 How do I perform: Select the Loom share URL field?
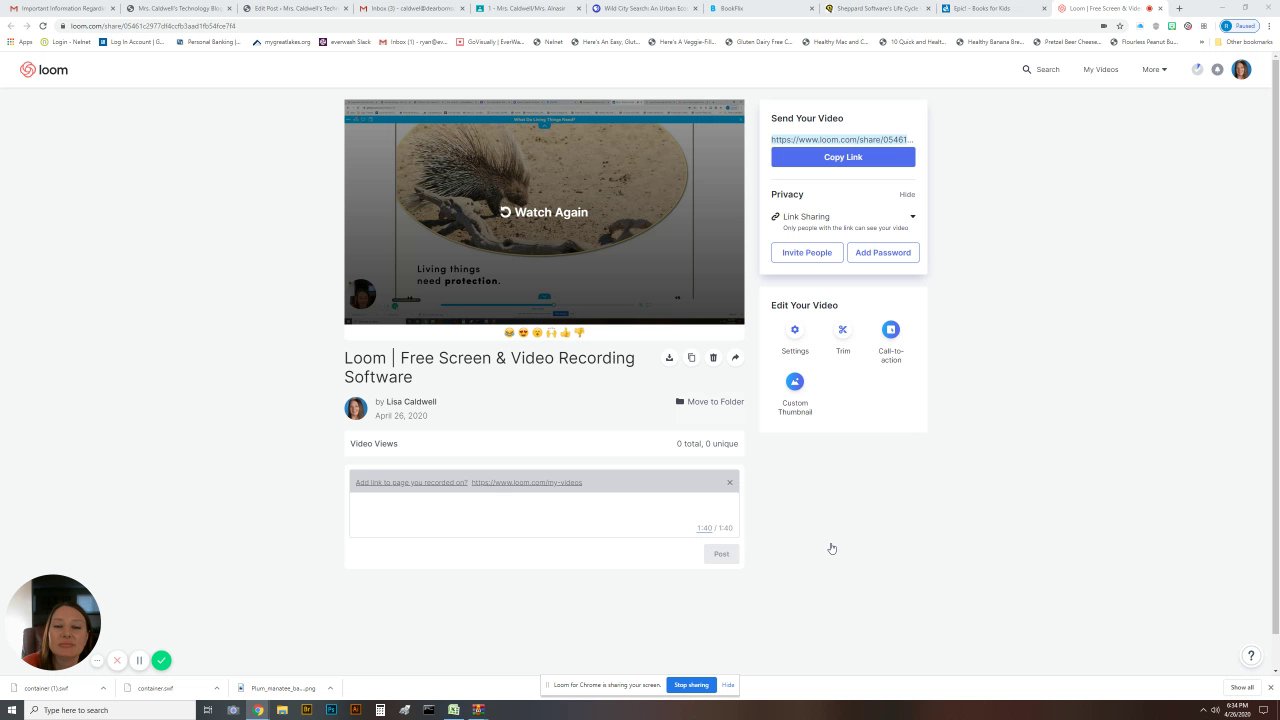843,140
